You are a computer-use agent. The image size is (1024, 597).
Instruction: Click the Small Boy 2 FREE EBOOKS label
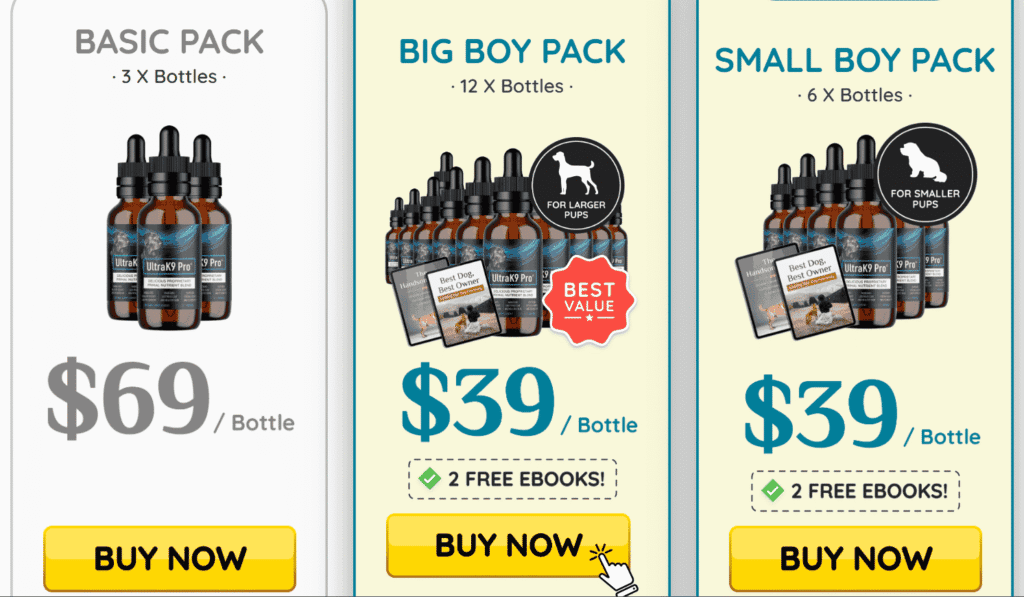click(869, 491)
